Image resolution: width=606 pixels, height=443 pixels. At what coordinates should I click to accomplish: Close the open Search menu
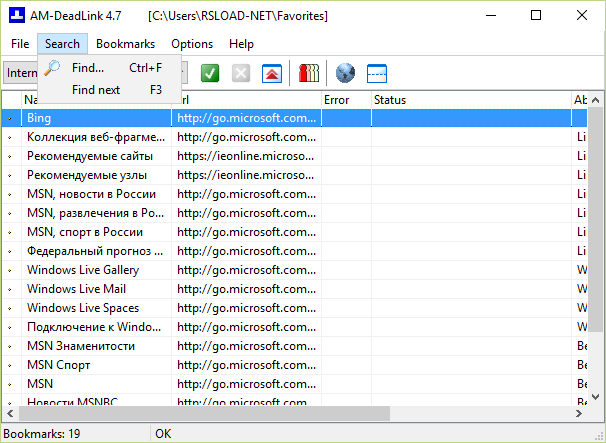point(62,44)
